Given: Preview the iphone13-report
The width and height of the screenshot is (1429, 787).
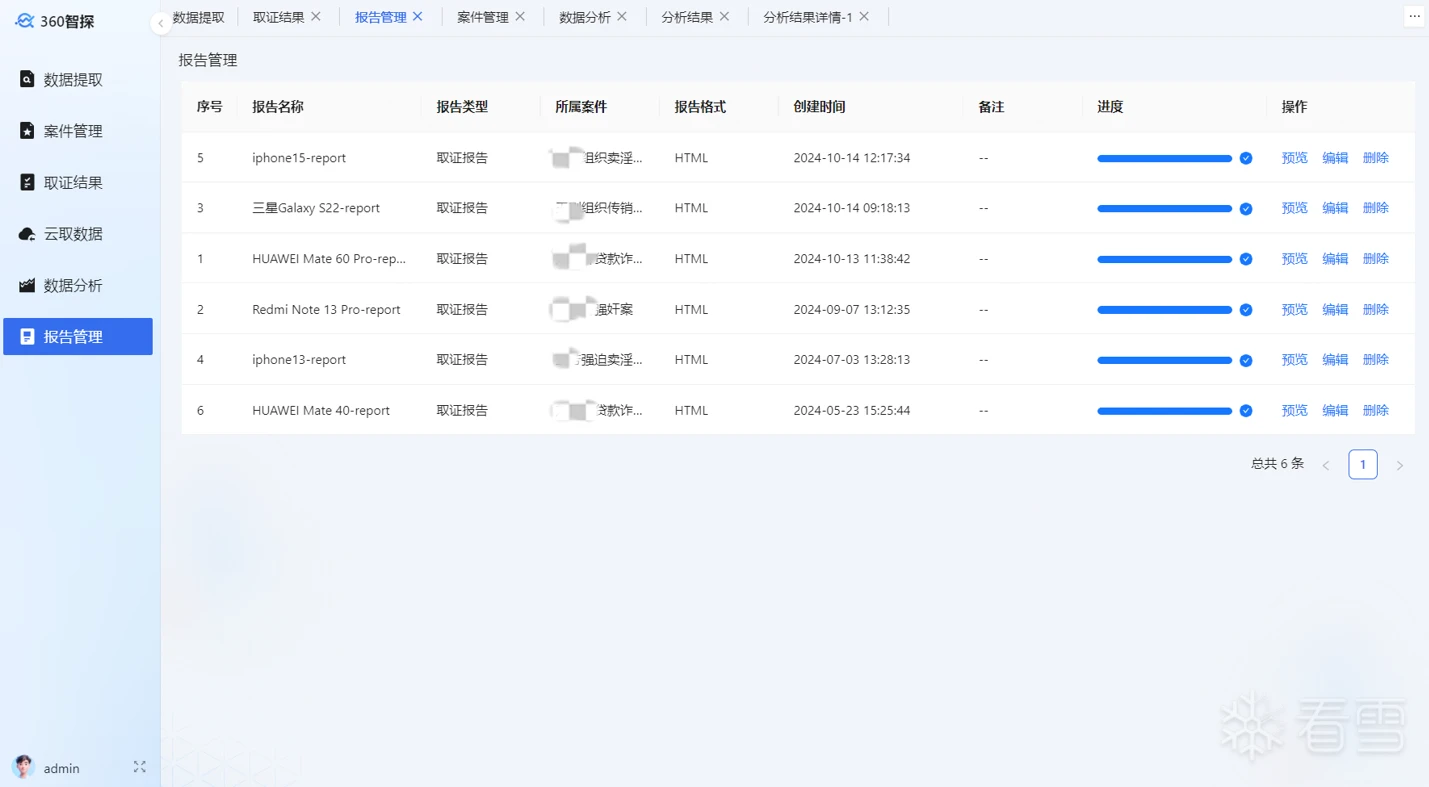Looking at the screenshot, I should point(1294,360).
